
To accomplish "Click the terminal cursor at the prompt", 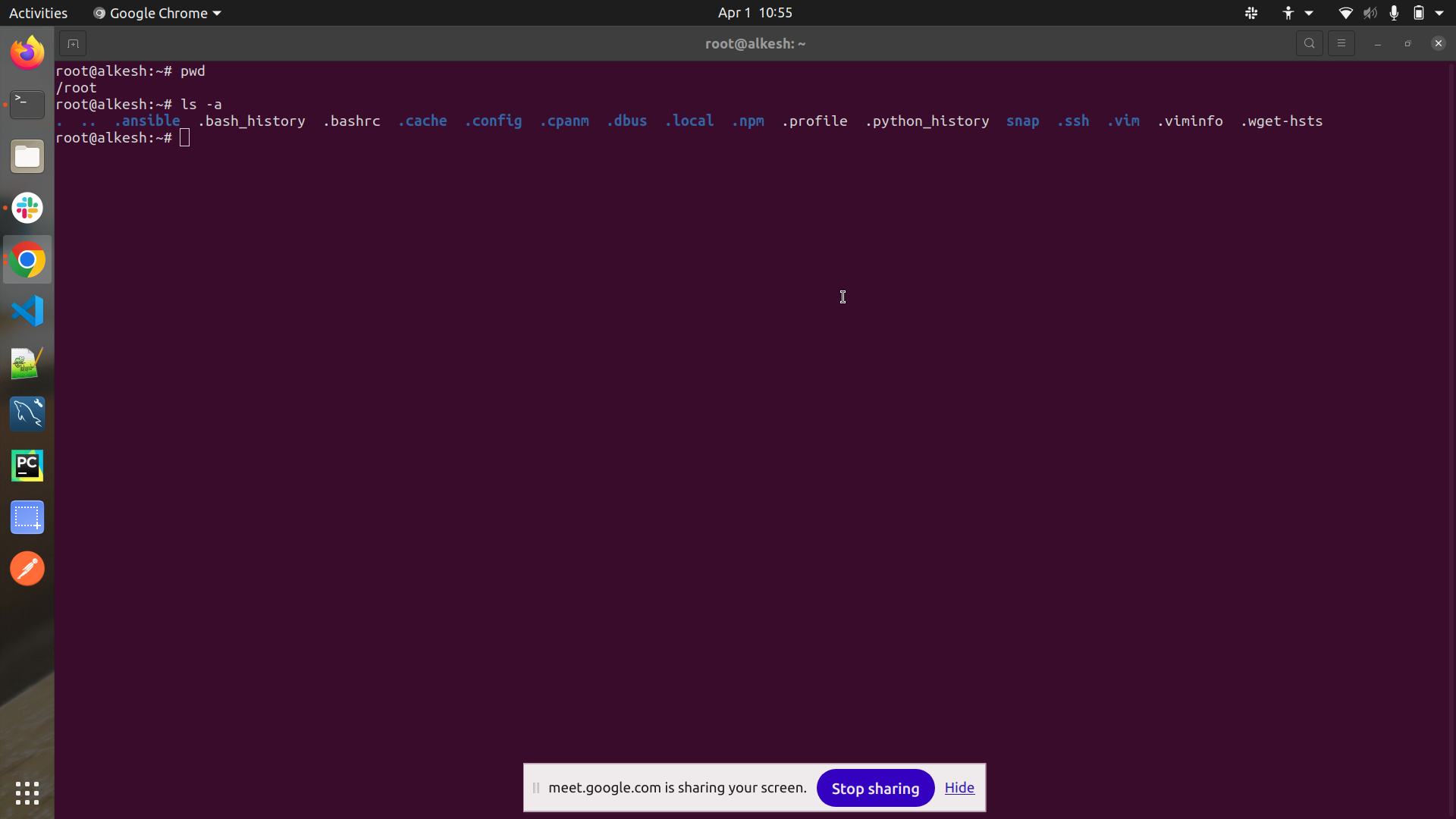I will point(184,137).
